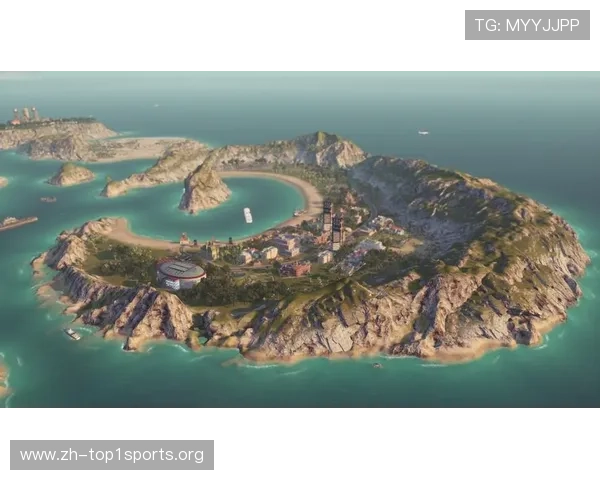This screenshot has height=480, width=600.
Task: Select the small rocky islet in left bay
Action: coord(72,175)
